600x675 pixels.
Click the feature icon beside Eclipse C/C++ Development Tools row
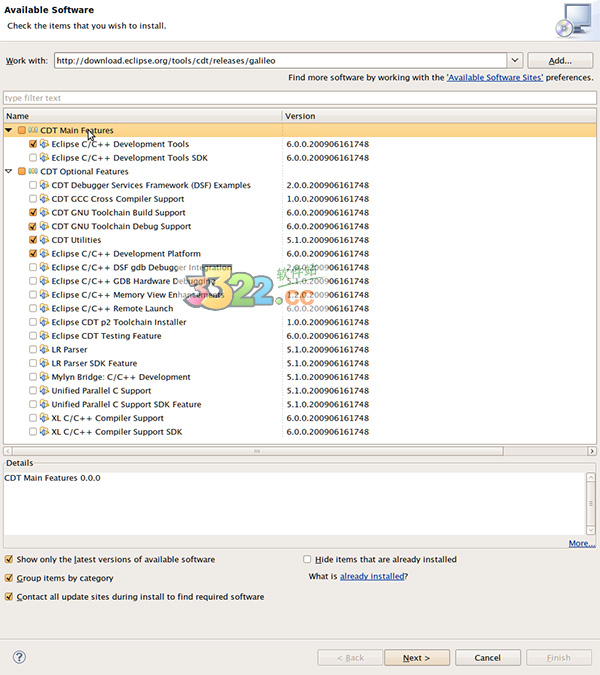pos(44,144)
